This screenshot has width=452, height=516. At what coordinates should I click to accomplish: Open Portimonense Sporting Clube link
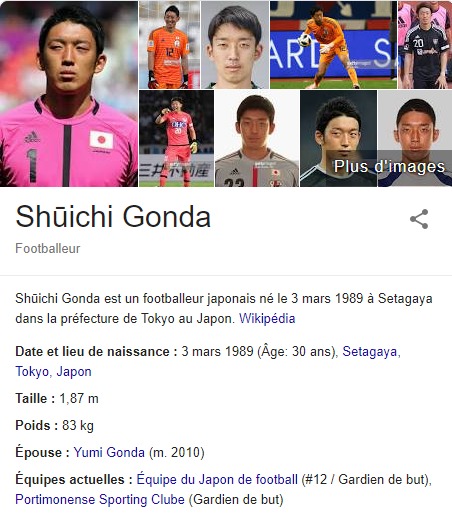(x=100, y=499)
